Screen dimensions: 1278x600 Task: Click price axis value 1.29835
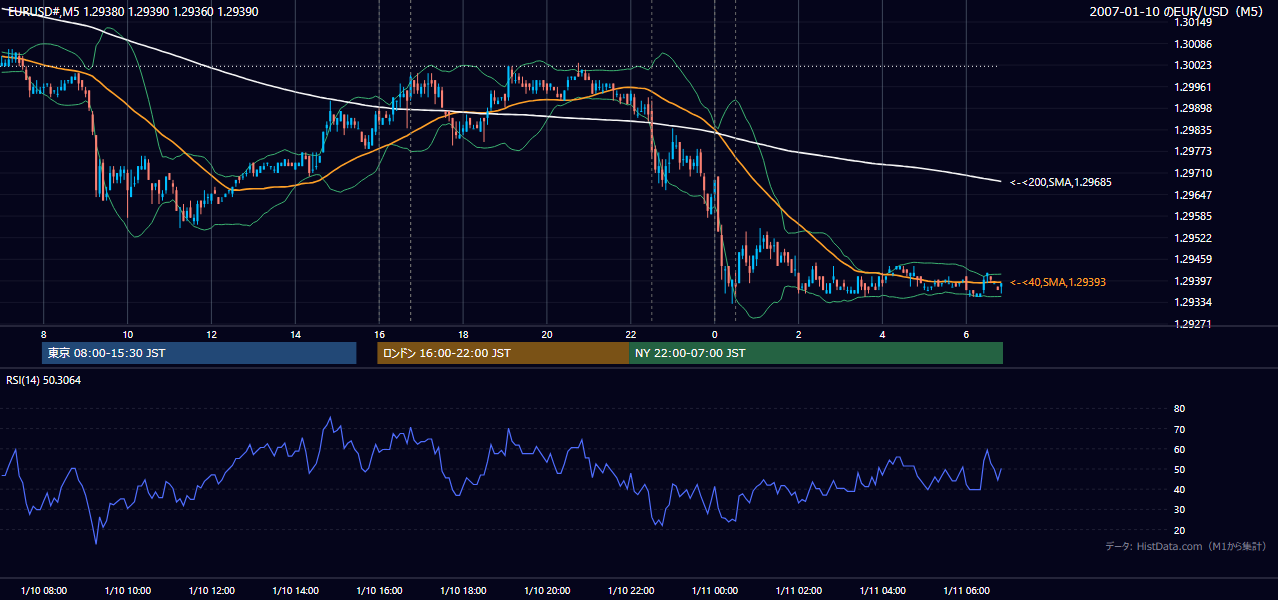1195,130
